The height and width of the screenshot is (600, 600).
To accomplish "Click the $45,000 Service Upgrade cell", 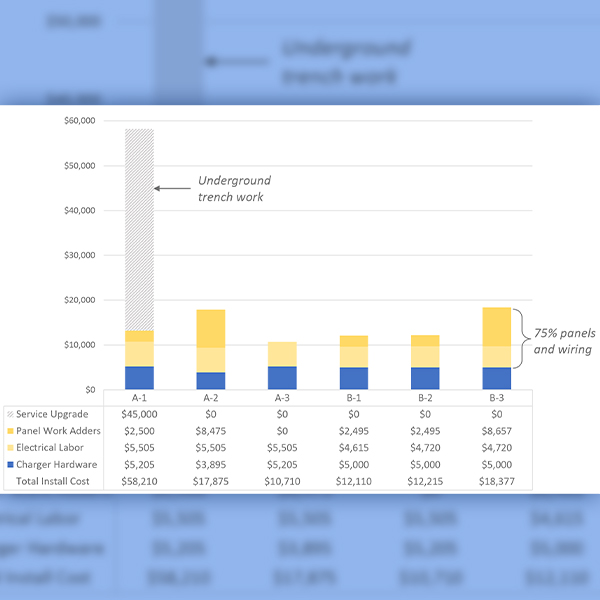I will [139, 414].
